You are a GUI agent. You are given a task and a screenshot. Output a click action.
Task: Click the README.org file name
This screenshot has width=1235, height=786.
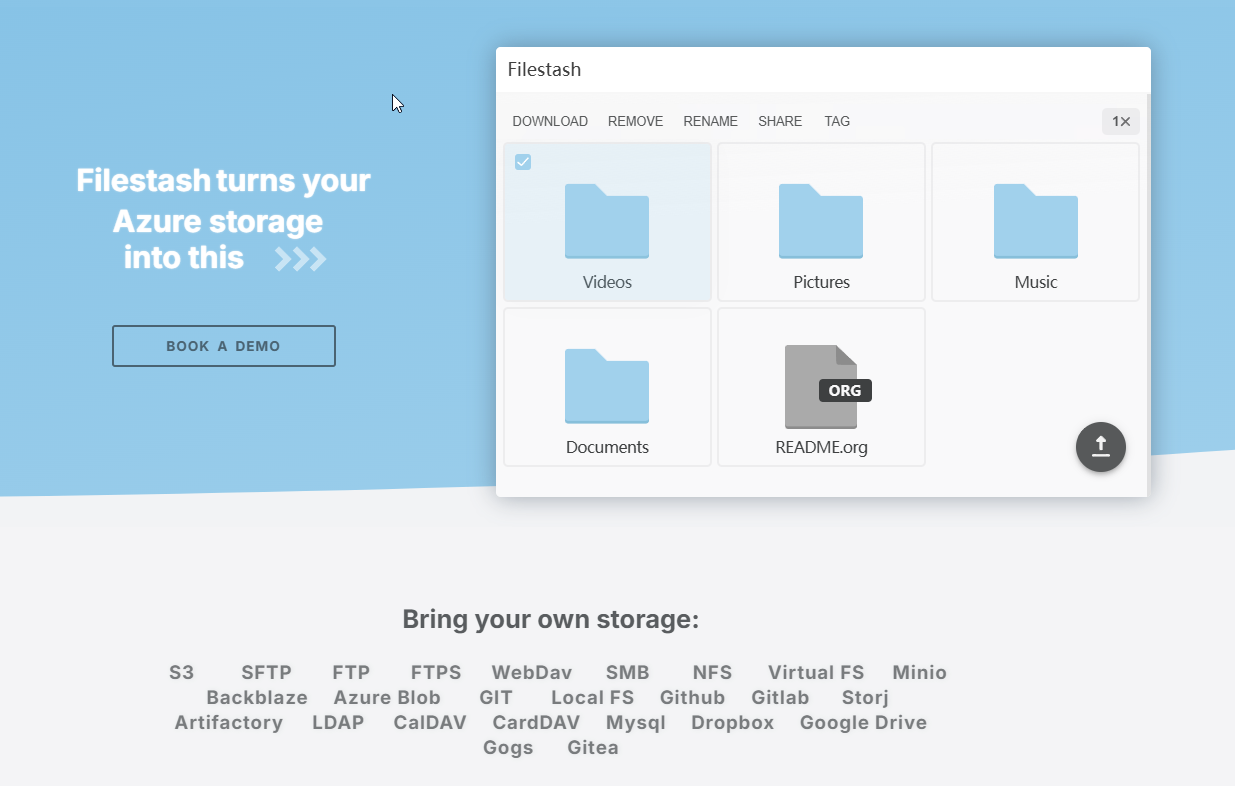coord(821,447)
